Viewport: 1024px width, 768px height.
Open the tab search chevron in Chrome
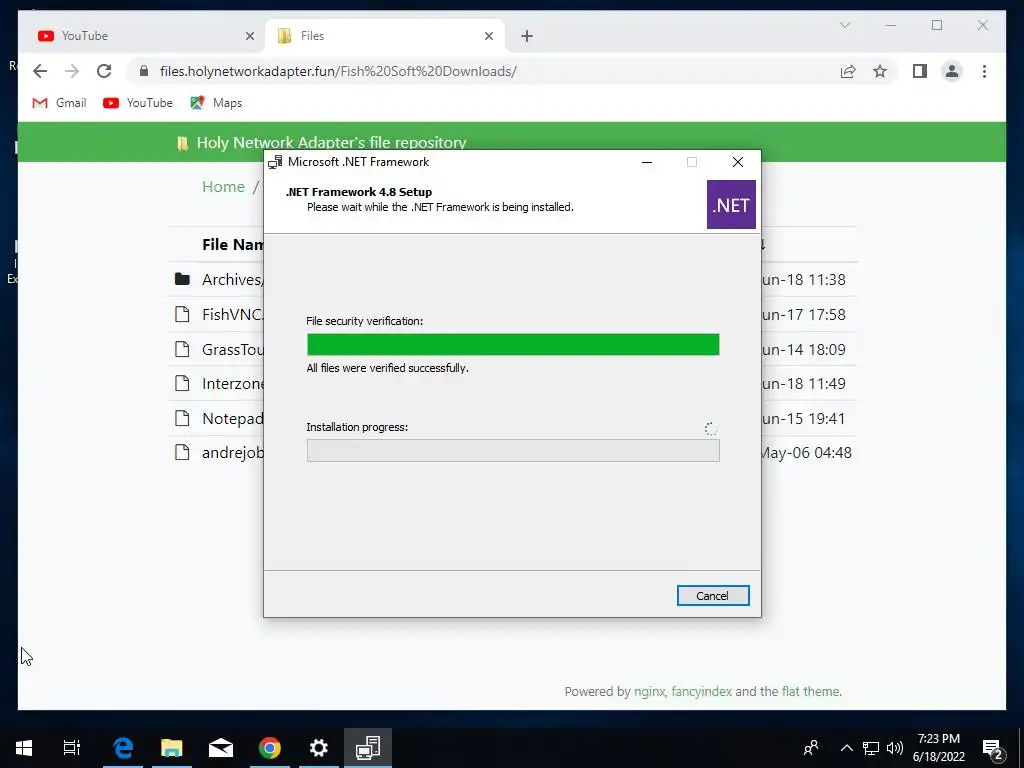point(844,25)
